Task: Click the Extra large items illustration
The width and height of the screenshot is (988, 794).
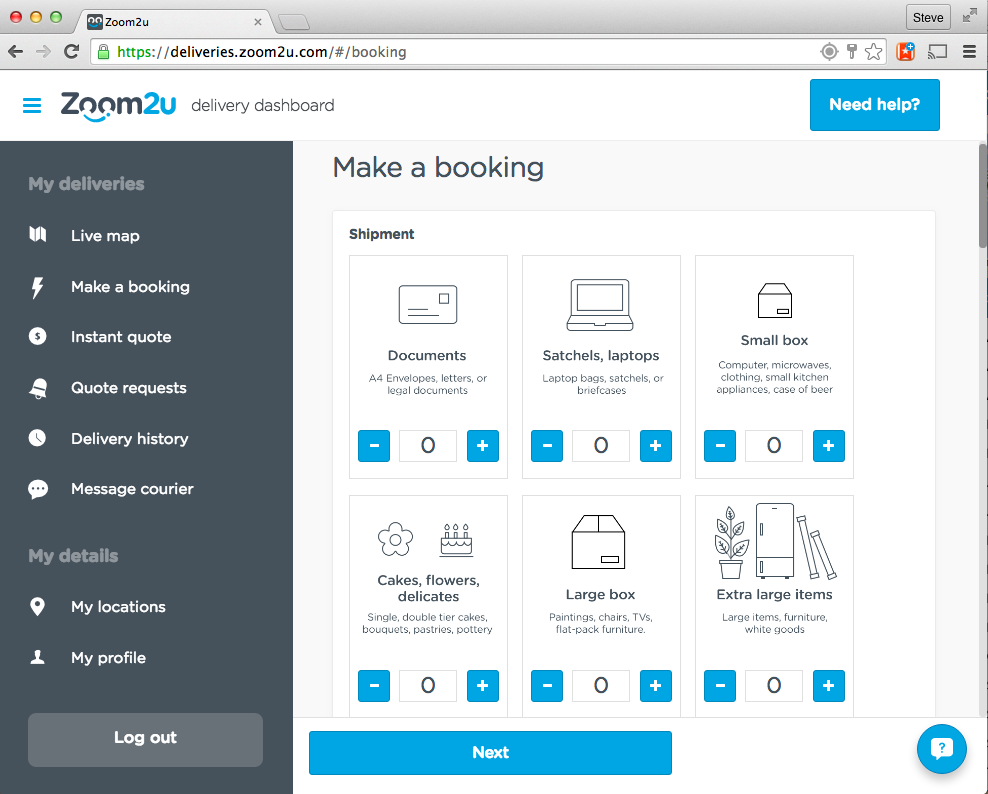Action: [x=775, y=541]
